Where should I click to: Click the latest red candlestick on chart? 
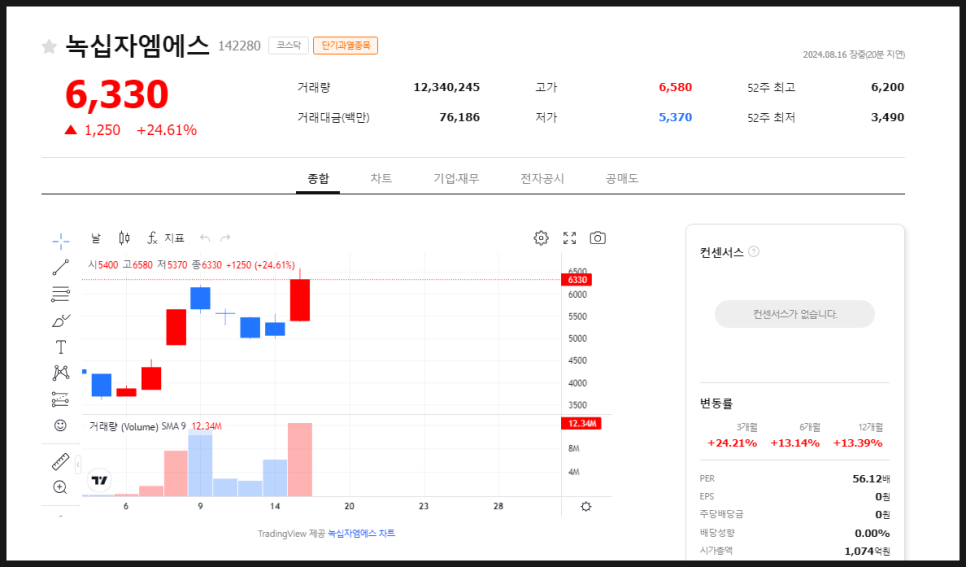tap(300, 300)
